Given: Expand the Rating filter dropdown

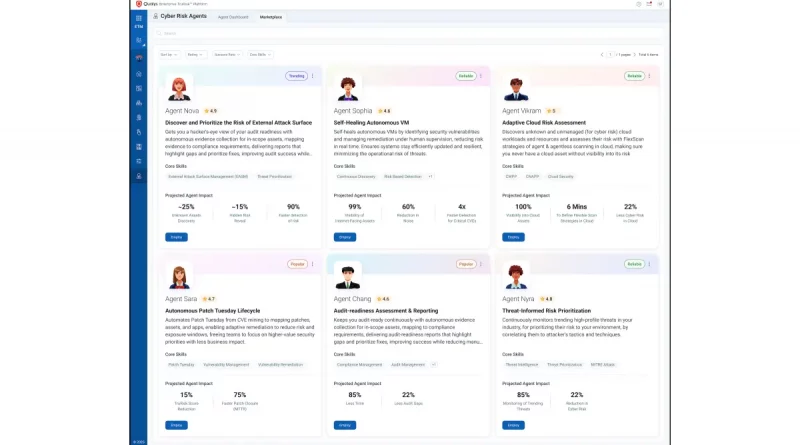Looking at the screenshot, I should [x=194, y=54].
